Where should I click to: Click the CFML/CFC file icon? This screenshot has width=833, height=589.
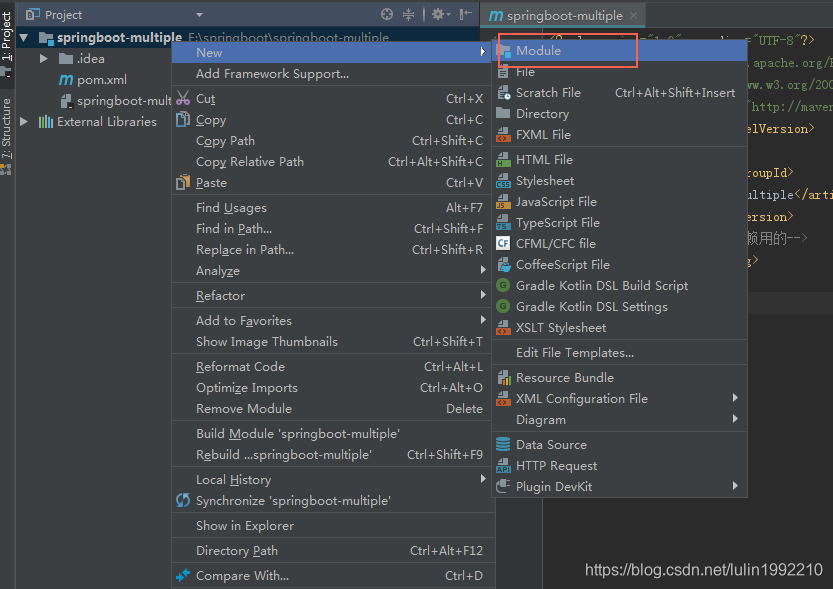click(503, 243)
